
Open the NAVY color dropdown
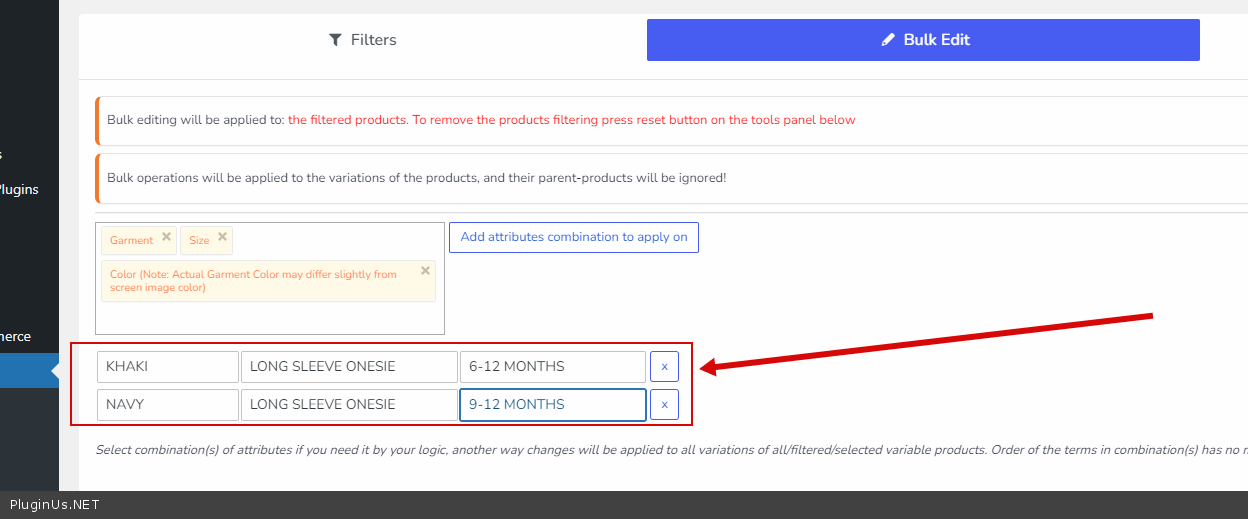[x=168, y=405]
